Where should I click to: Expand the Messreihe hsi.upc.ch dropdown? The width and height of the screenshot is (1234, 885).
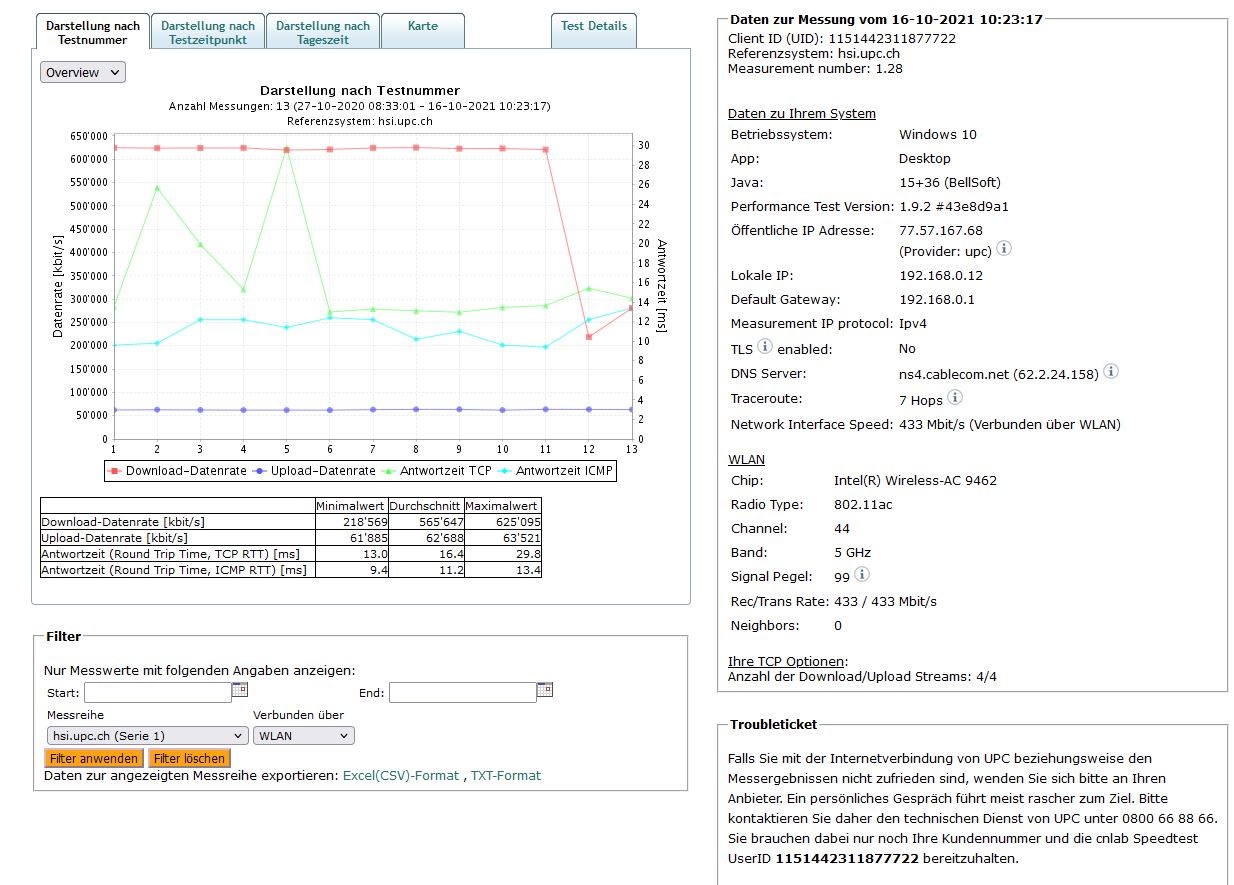pyautogui.click(x=146, y=736)
